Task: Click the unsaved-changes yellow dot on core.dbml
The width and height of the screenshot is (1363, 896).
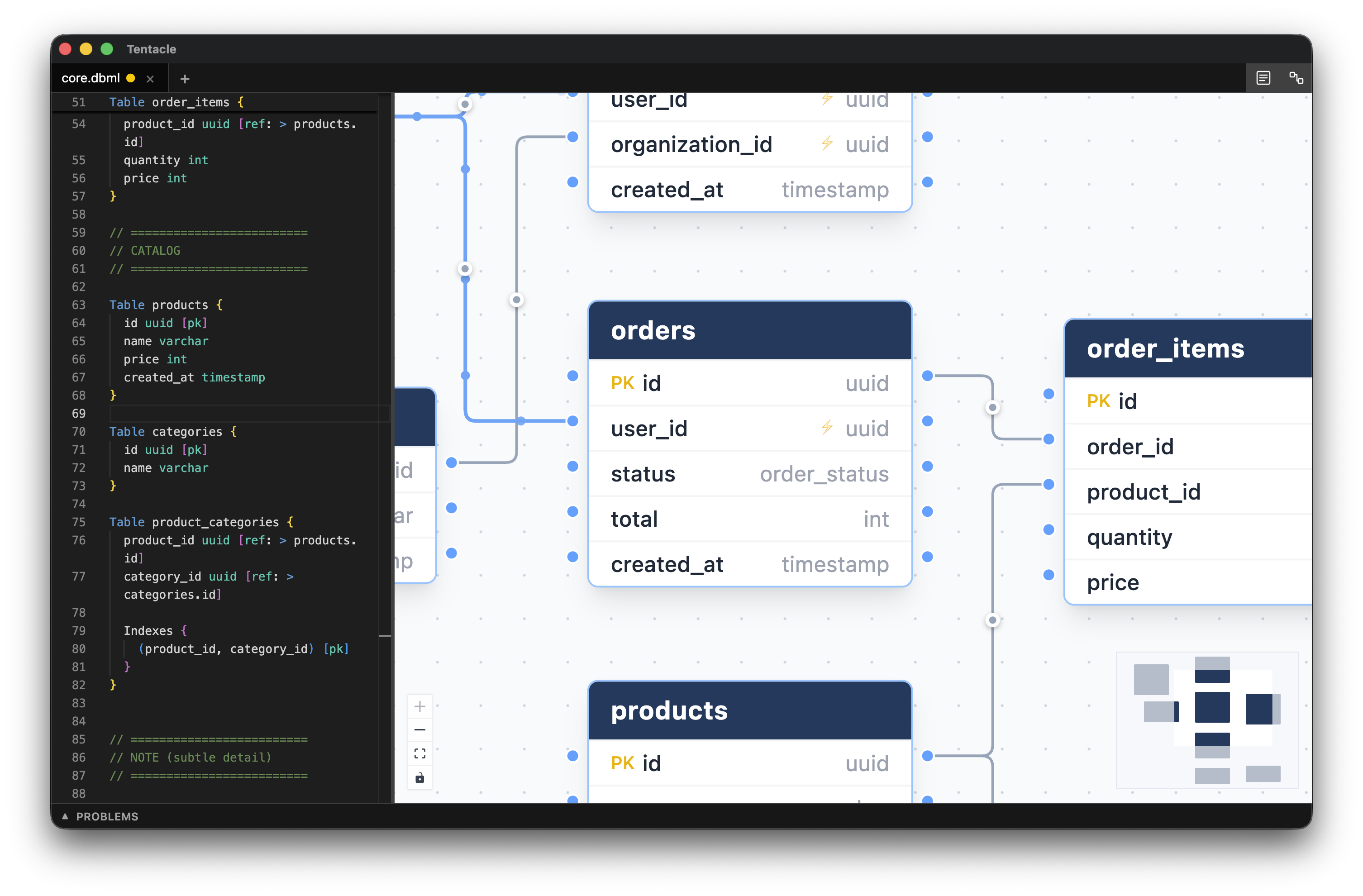Action: tap(131, 78)
